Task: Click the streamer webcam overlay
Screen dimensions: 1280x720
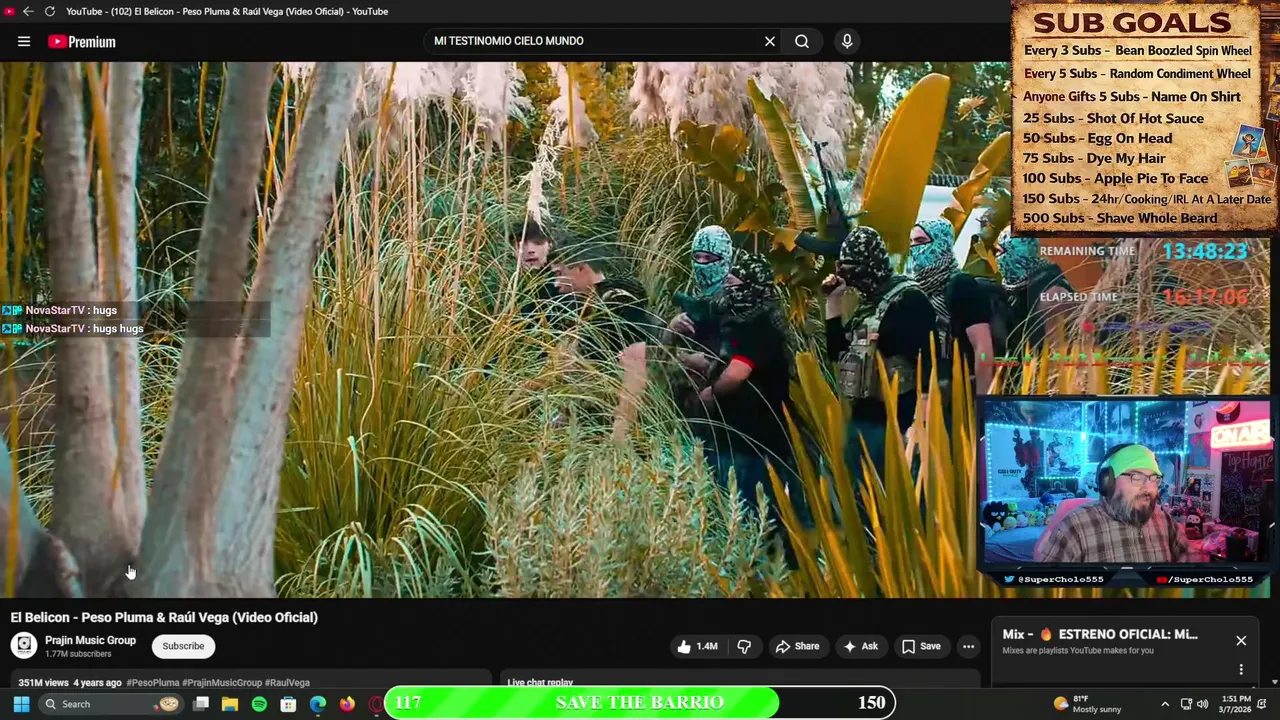Action: pyautogui.click(x=1125, y=484)
